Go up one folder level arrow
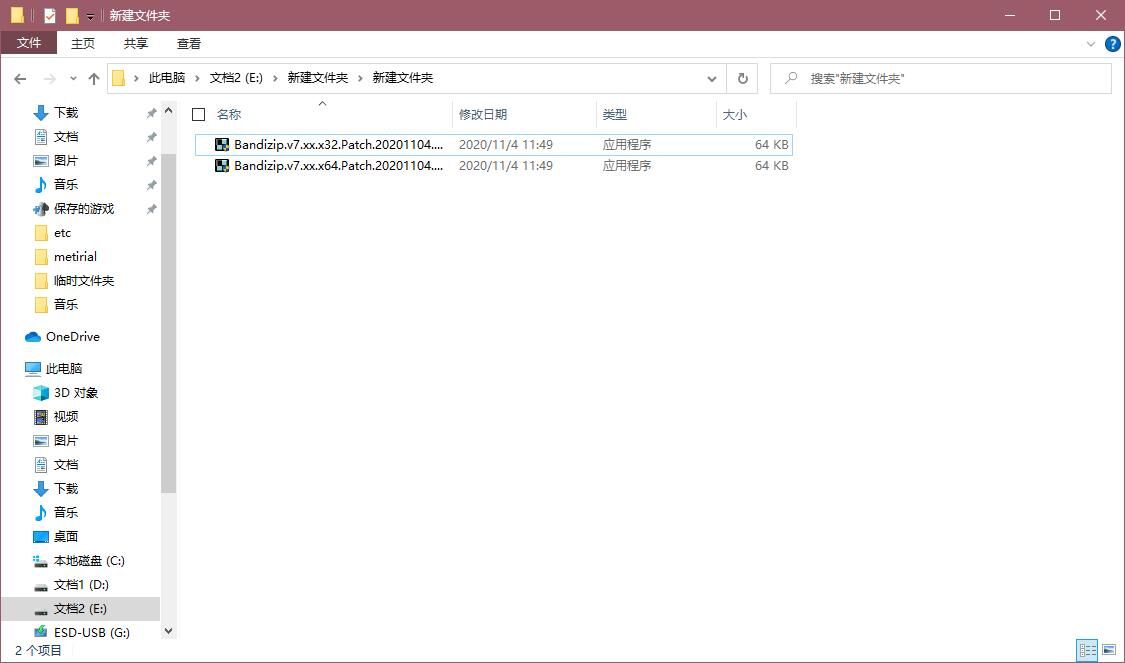The image size is (1125, 663). pos(94,78)
